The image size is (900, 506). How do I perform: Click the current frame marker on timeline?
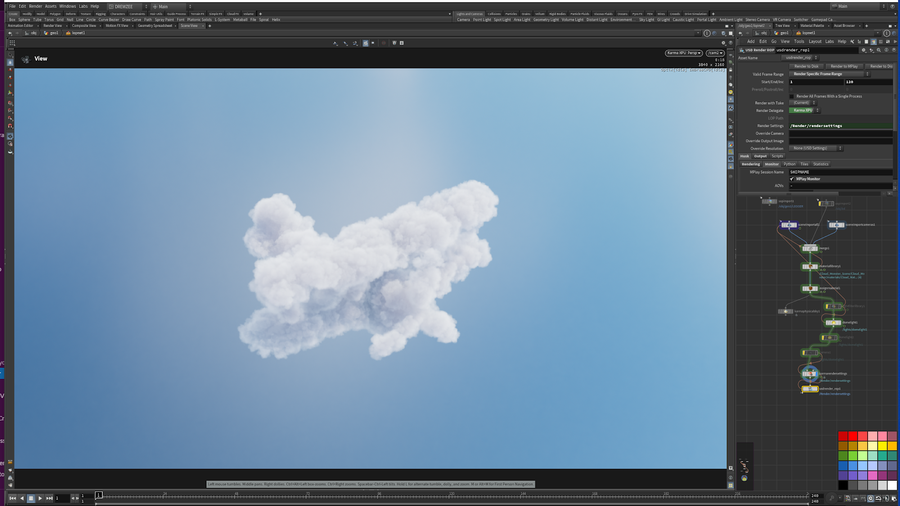coord(99,495)
